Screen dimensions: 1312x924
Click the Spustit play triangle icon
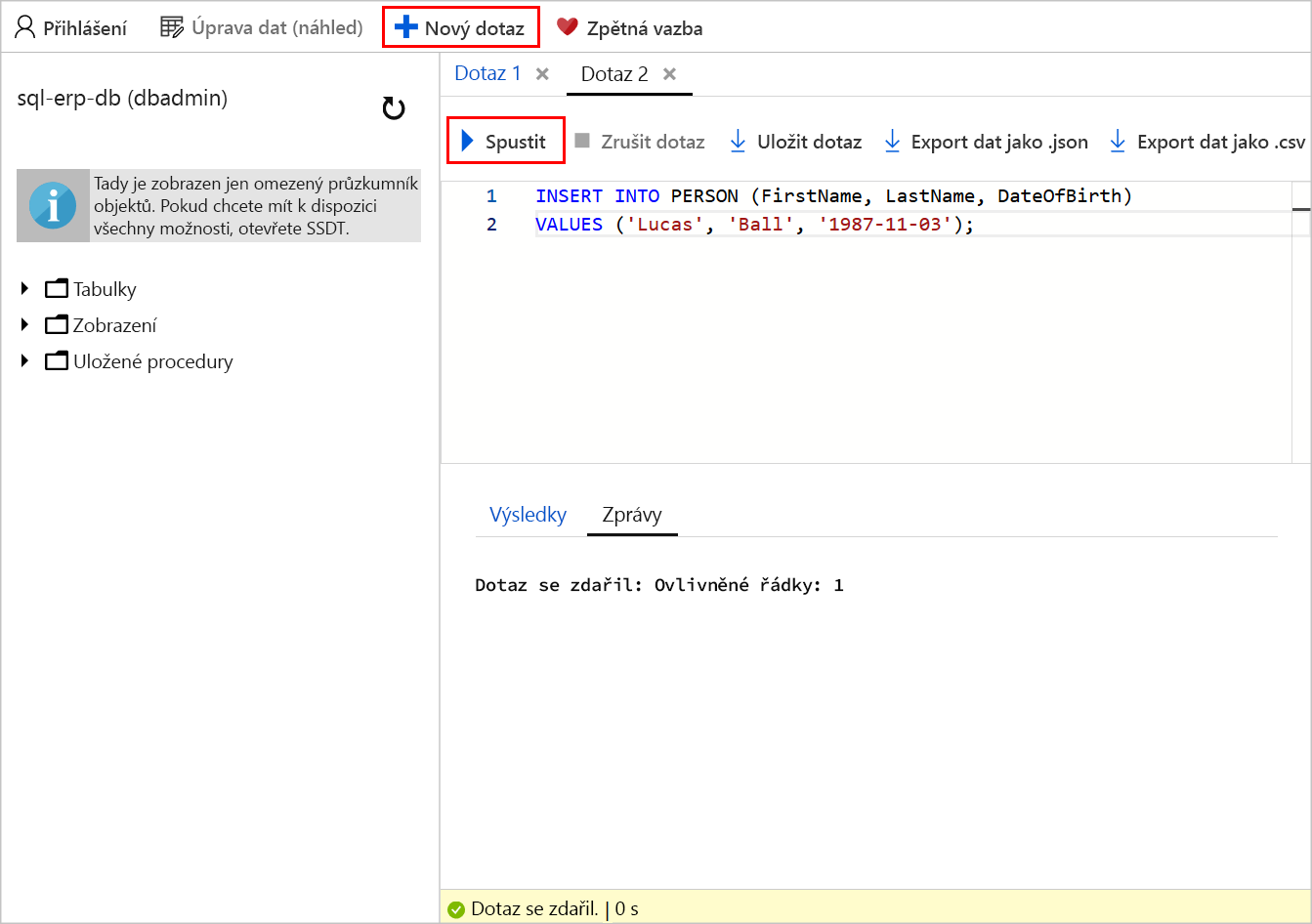(x=467, y=141)
